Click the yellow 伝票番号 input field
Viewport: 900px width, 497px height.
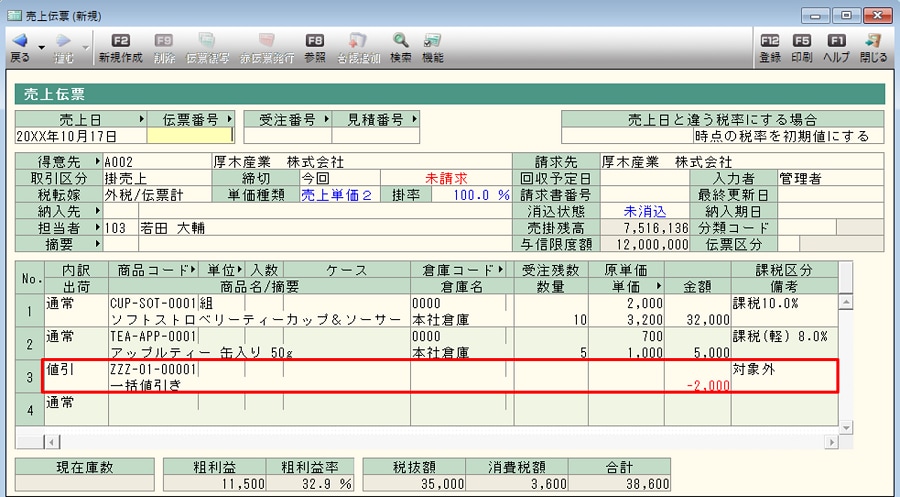191,135
